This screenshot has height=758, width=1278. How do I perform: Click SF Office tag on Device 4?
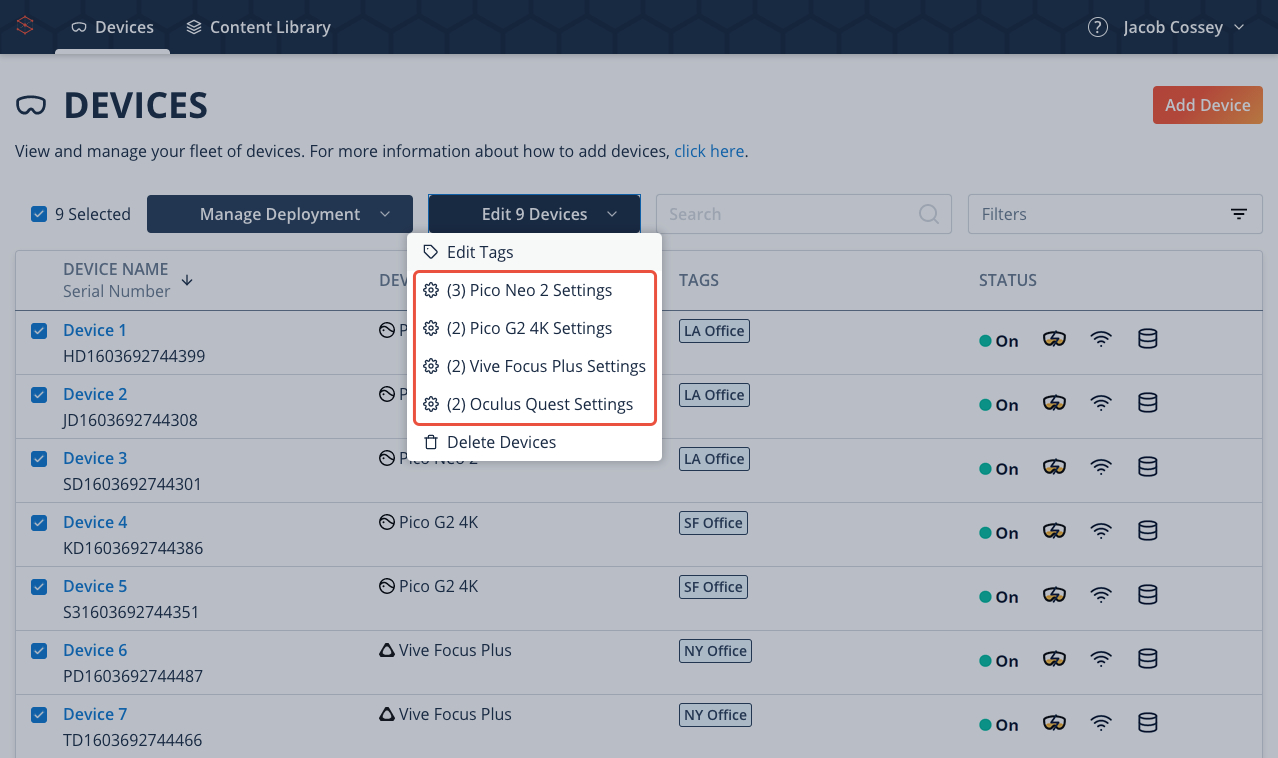tap(713, 523)
